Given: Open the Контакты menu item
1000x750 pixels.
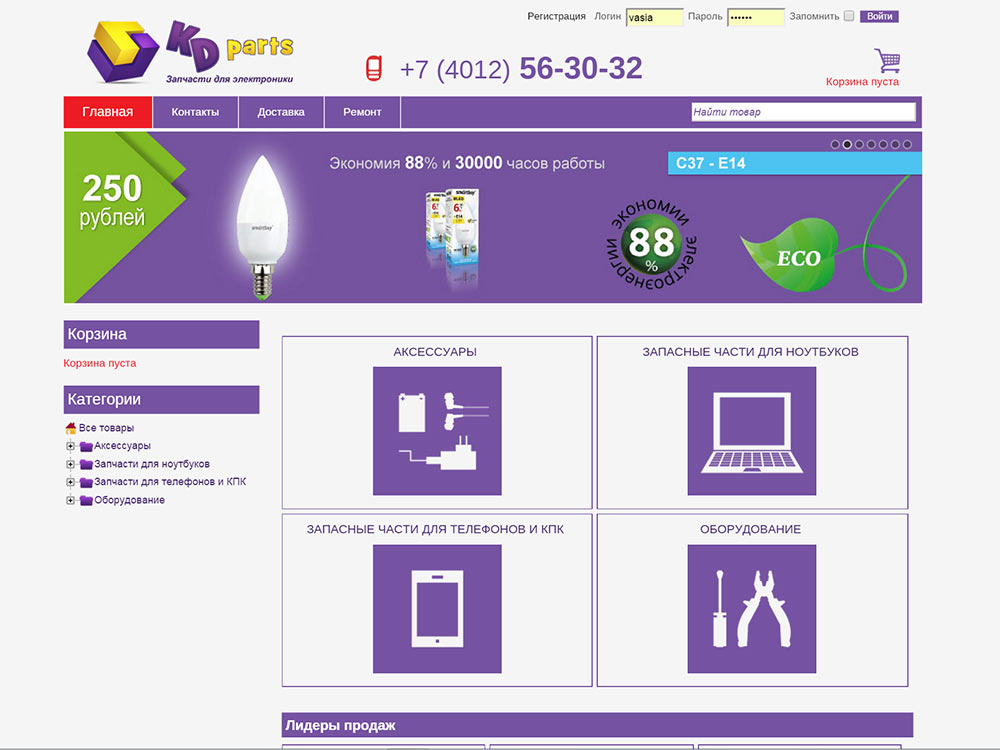Looking at the screenshot, I should 195,112.
